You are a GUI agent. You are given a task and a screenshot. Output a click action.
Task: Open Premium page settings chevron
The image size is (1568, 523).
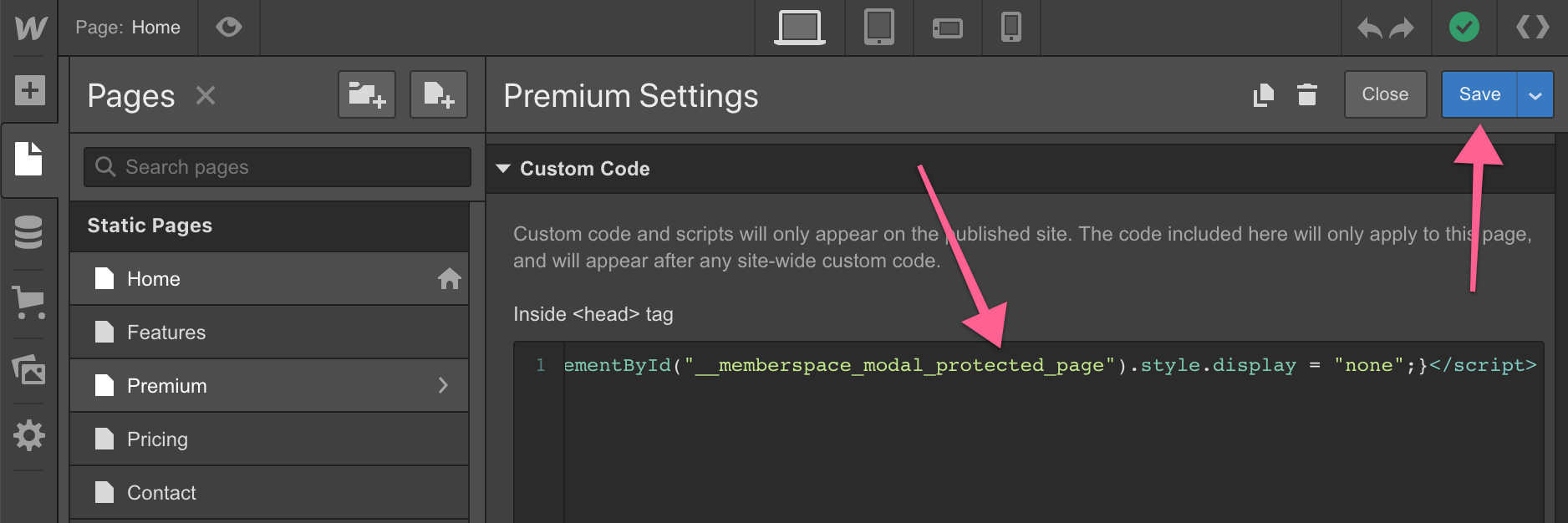[443, 385]
